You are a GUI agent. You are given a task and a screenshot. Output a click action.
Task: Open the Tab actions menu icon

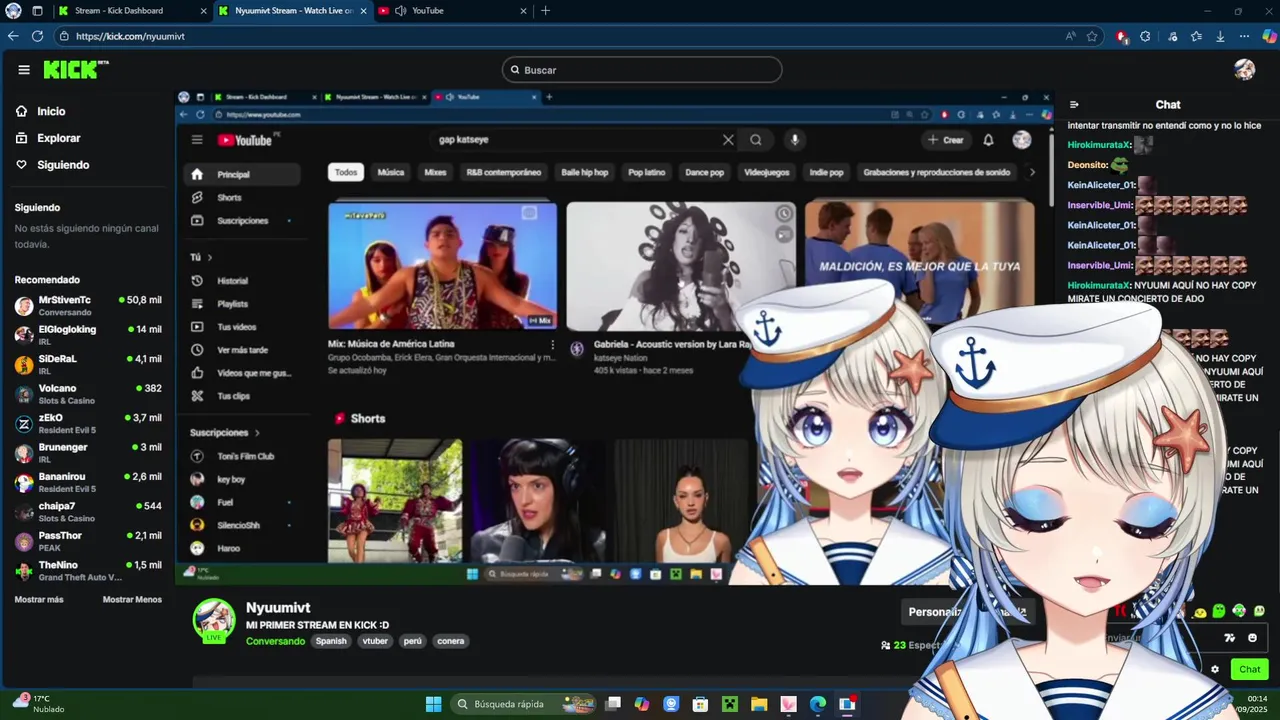click(37, 11)
